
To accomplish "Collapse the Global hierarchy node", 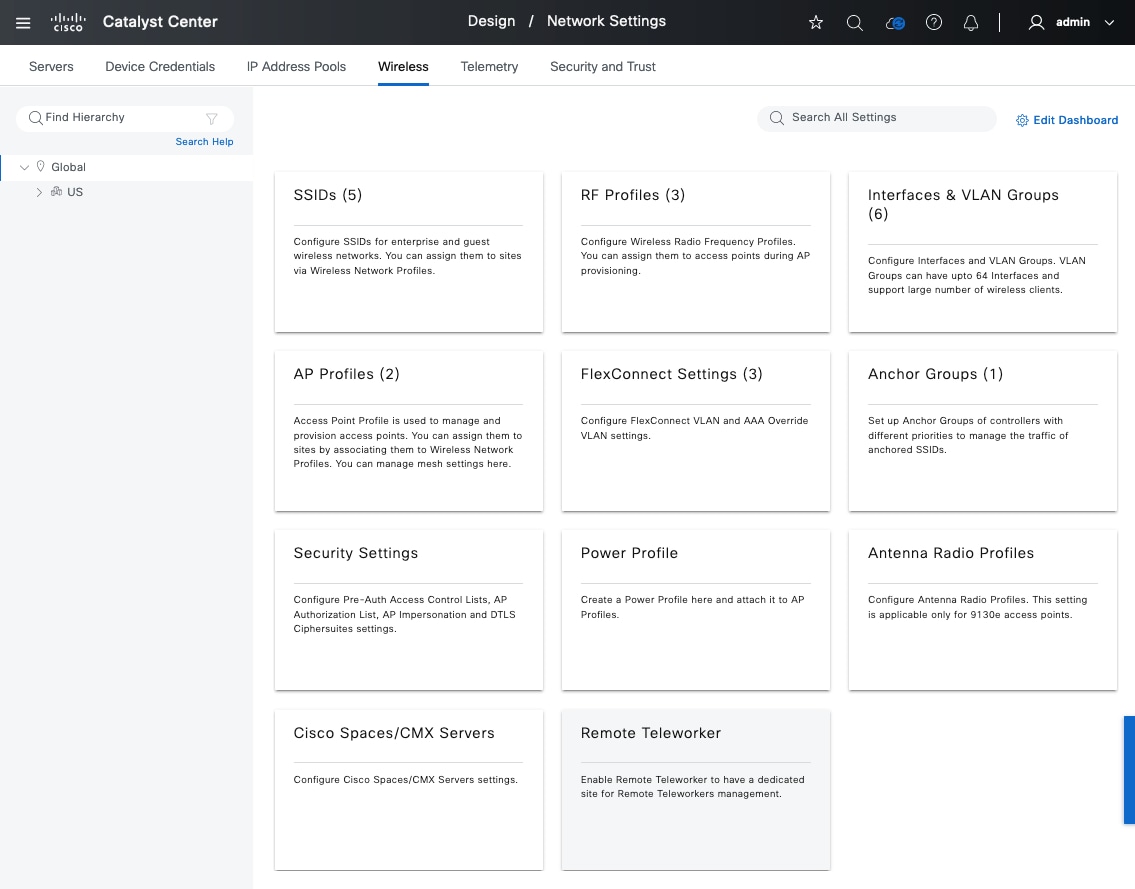I will 25,167.
